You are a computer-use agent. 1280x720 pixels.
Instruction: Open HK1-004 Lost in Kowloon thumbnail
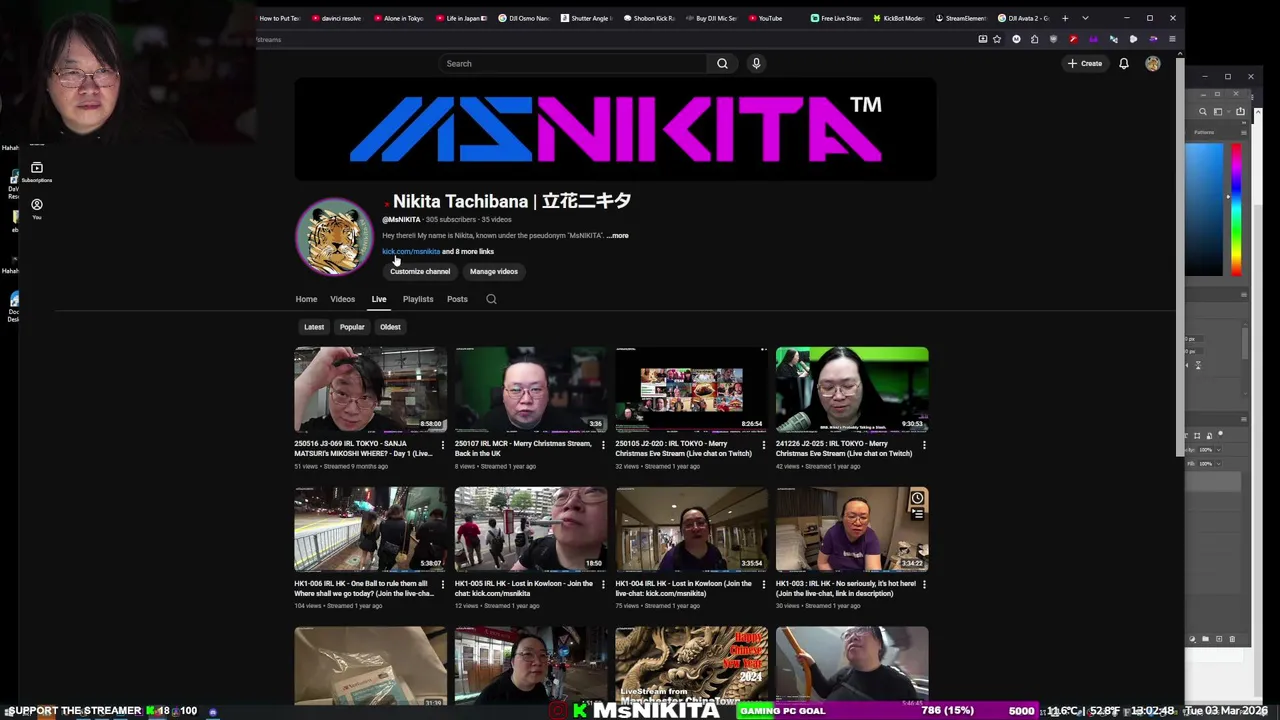[692, 529]
